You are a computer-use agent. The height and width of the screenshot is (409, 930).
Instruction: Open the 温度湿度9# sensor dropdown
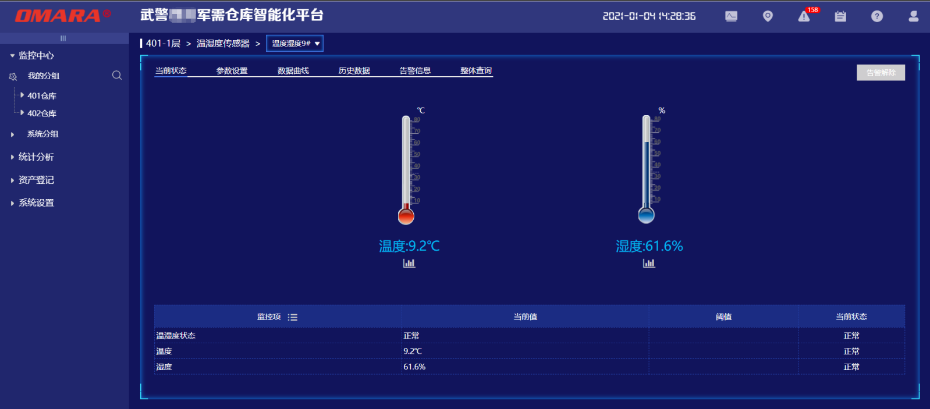[295, 43]
